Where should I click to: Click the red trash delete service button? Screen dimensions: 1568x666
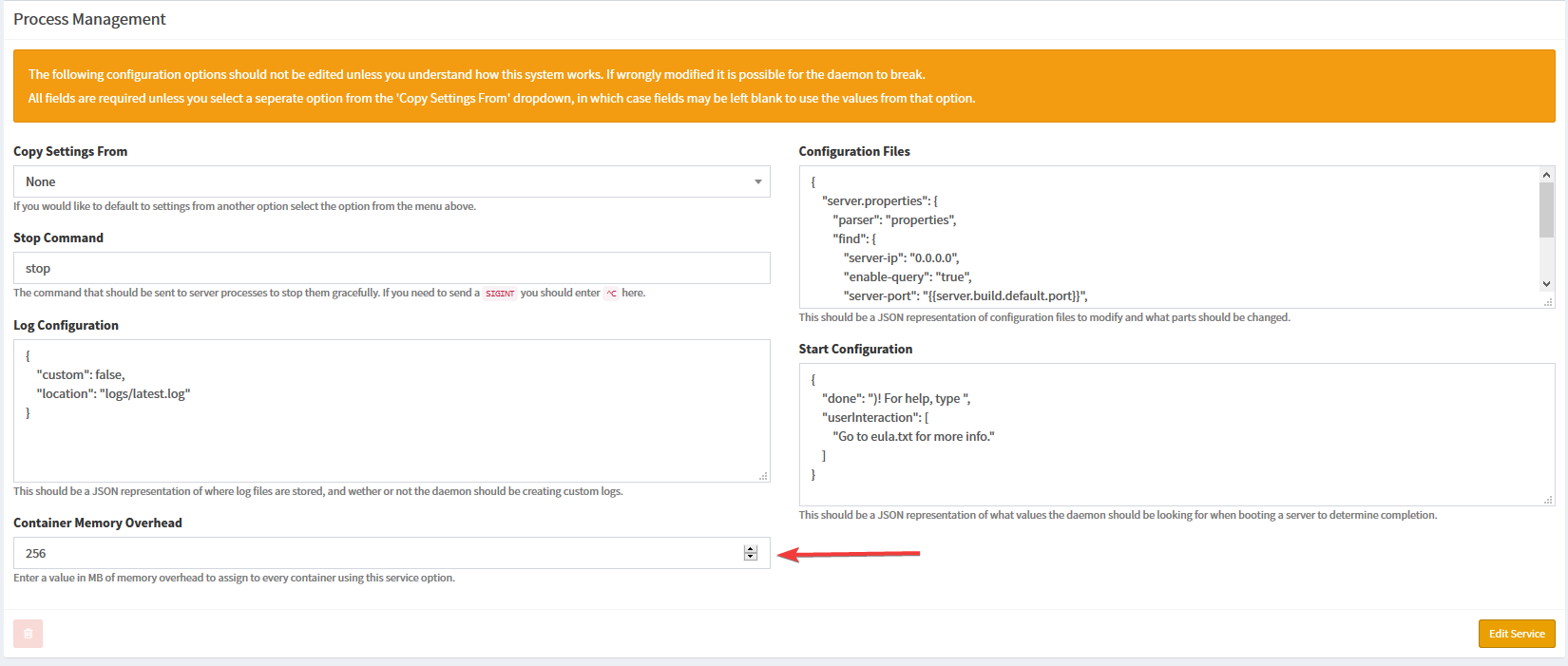coord(28,634)
